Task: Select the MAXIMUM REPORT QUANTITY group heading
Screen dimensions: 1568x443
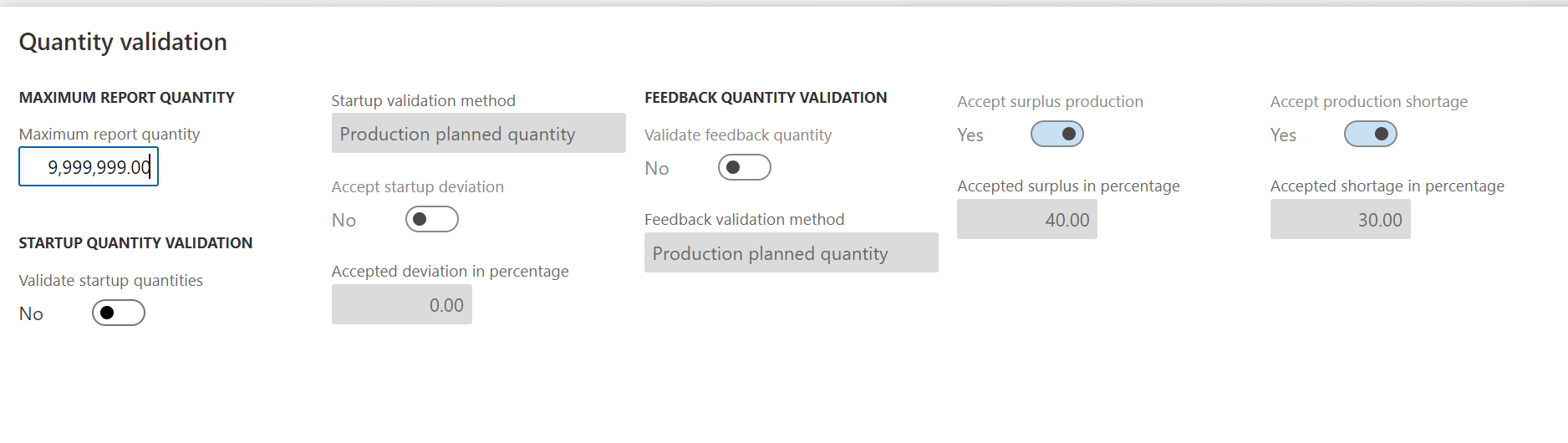Action: click(x=127, y=98)
